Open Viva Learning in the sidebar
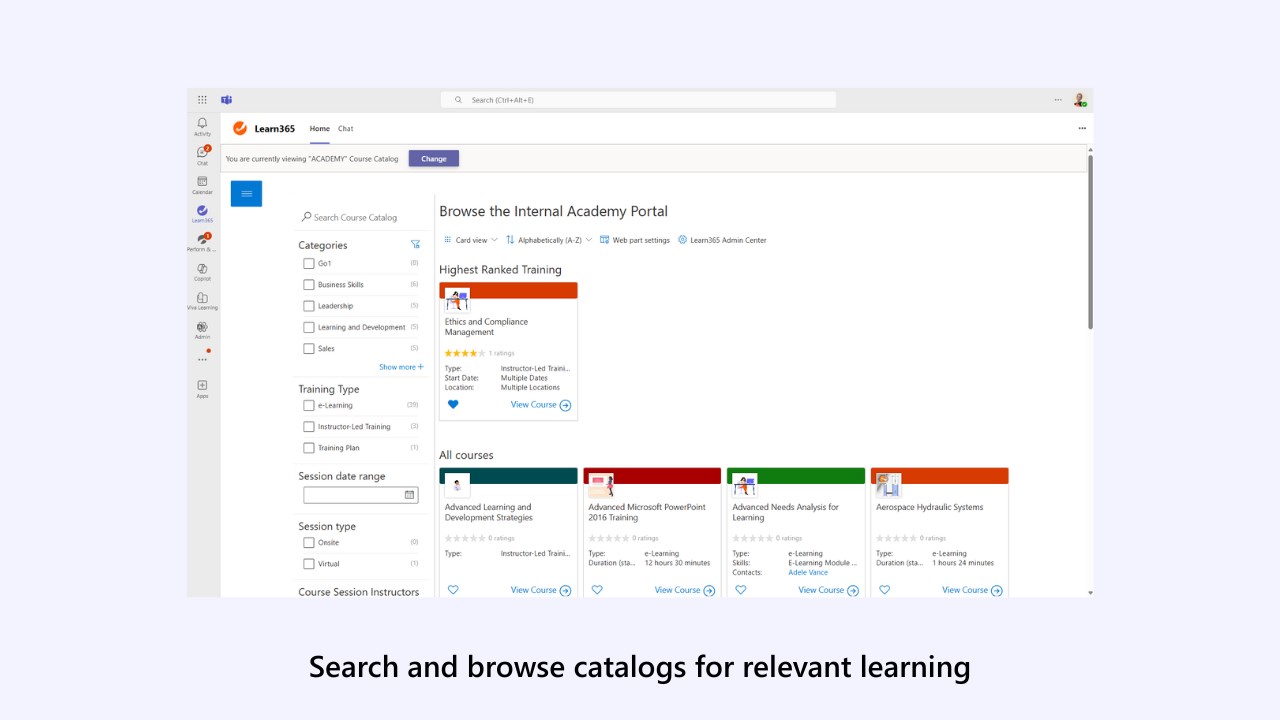This screenshot has width=1280, height=720. [202, 300]
